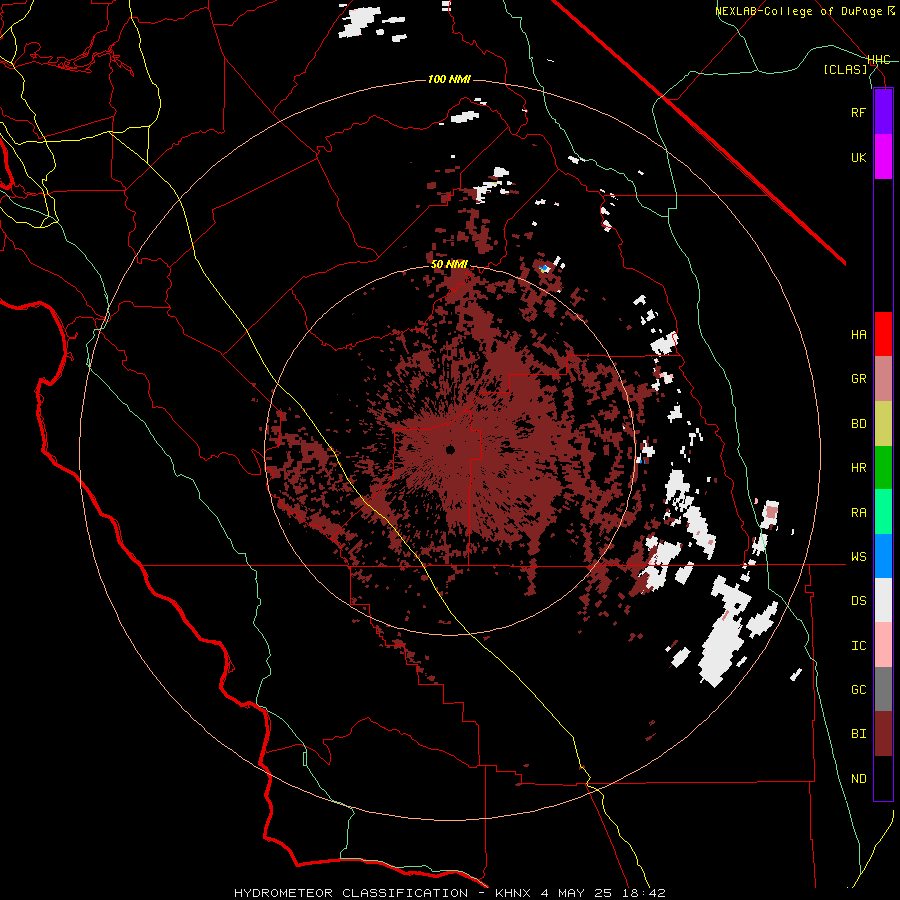
Task: Select the WS wet snow blue swatch
Action: 883,556
